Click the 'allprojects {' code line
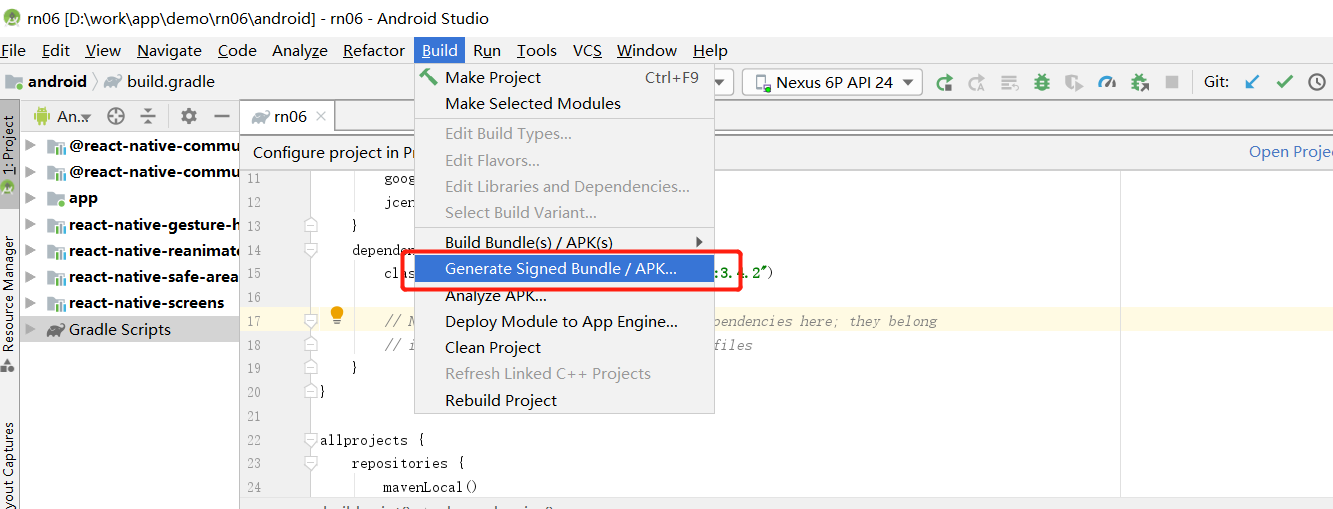 coord(372,440)
